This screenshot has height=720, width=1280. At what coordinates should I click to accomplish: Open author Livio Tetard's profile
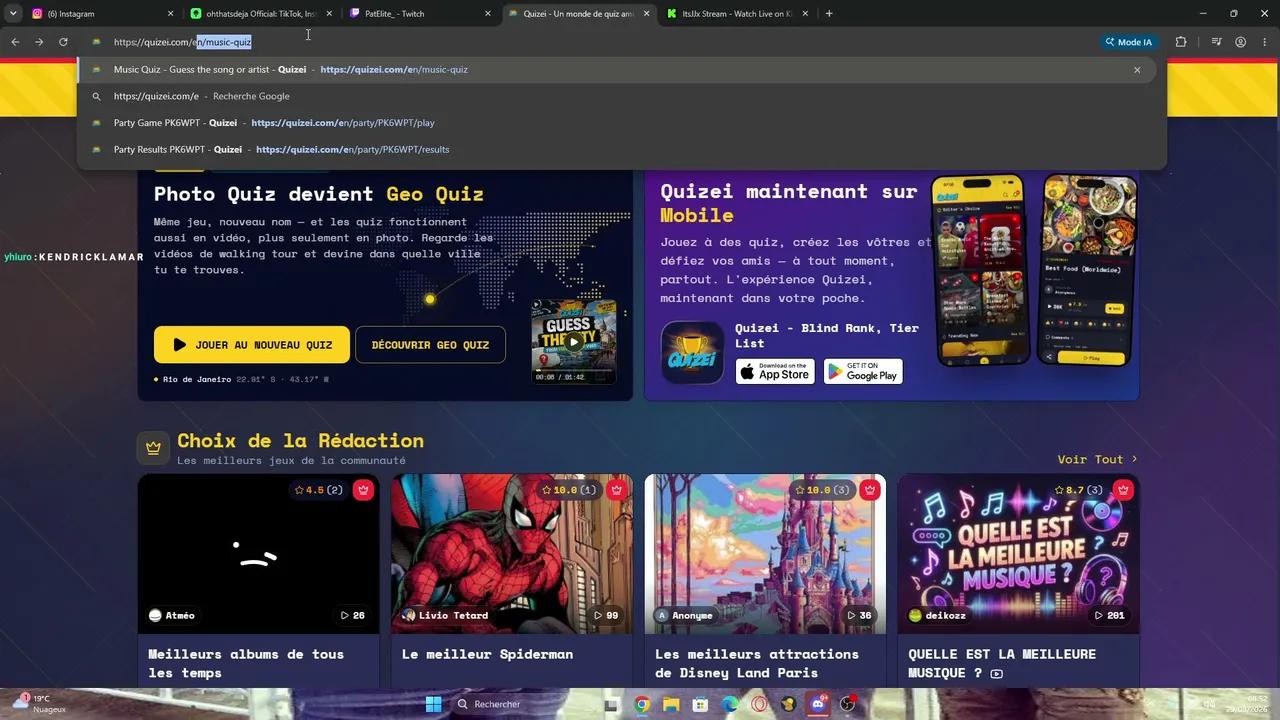click(x=445, y=615)
